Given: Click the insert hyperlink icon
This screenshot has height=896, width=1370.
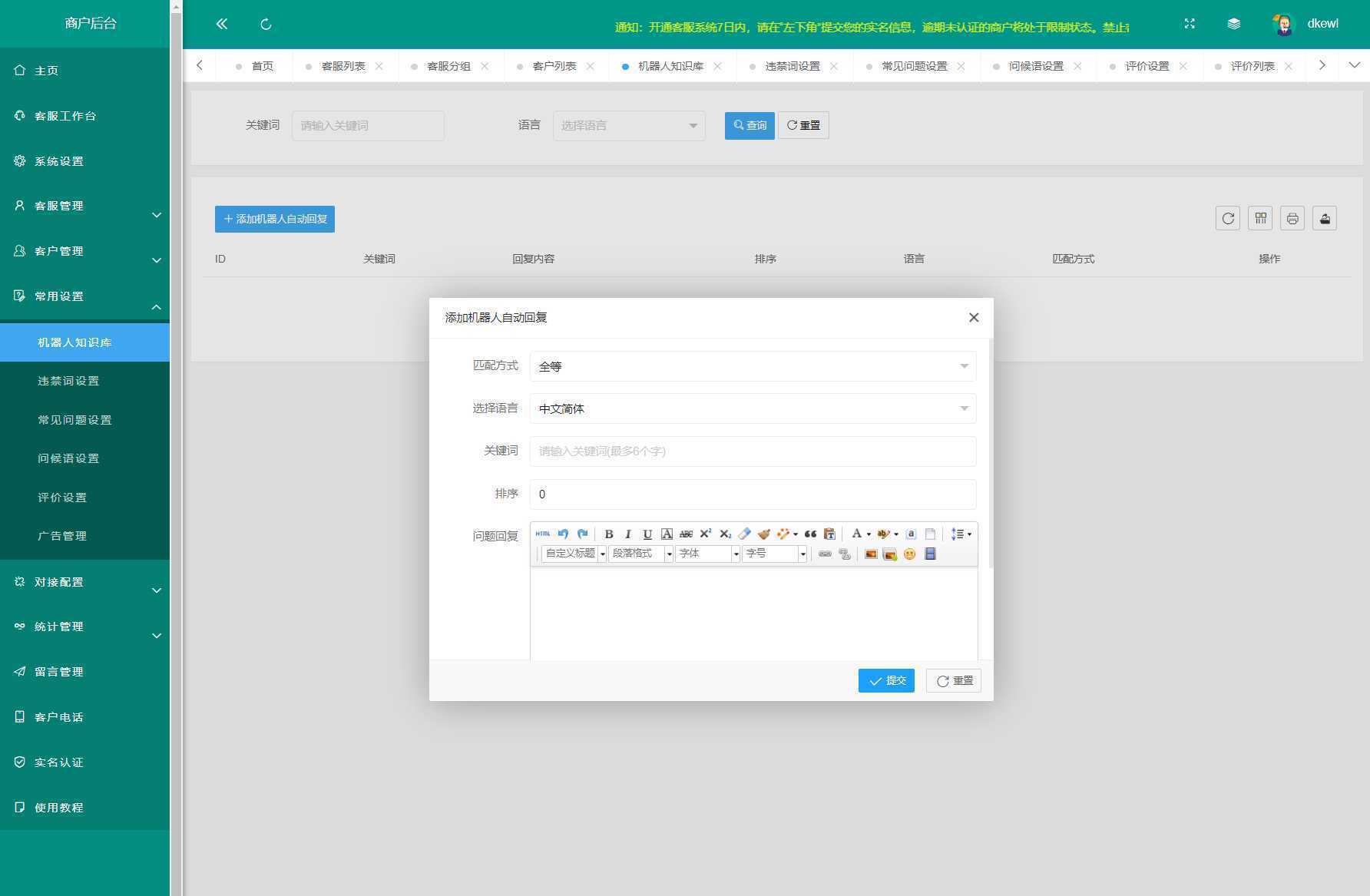Looking at the screenshot, I should pos(825,554).
